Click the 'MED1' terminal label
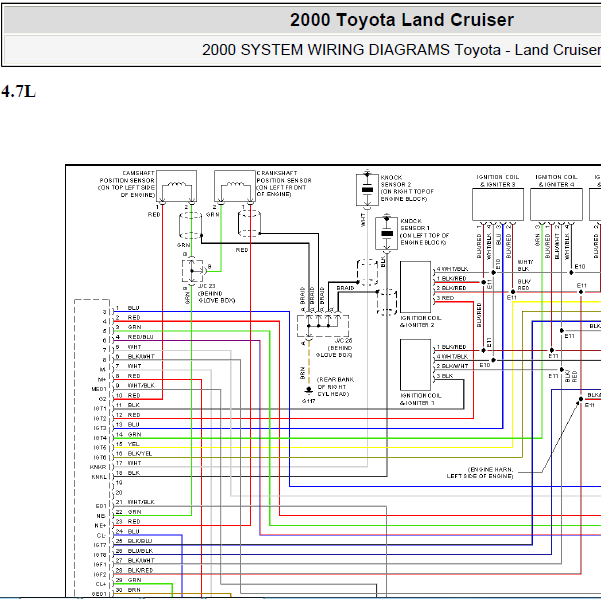The height and width of the screenshot is (599, 601). pyautogui.click(x=99, y=389)
